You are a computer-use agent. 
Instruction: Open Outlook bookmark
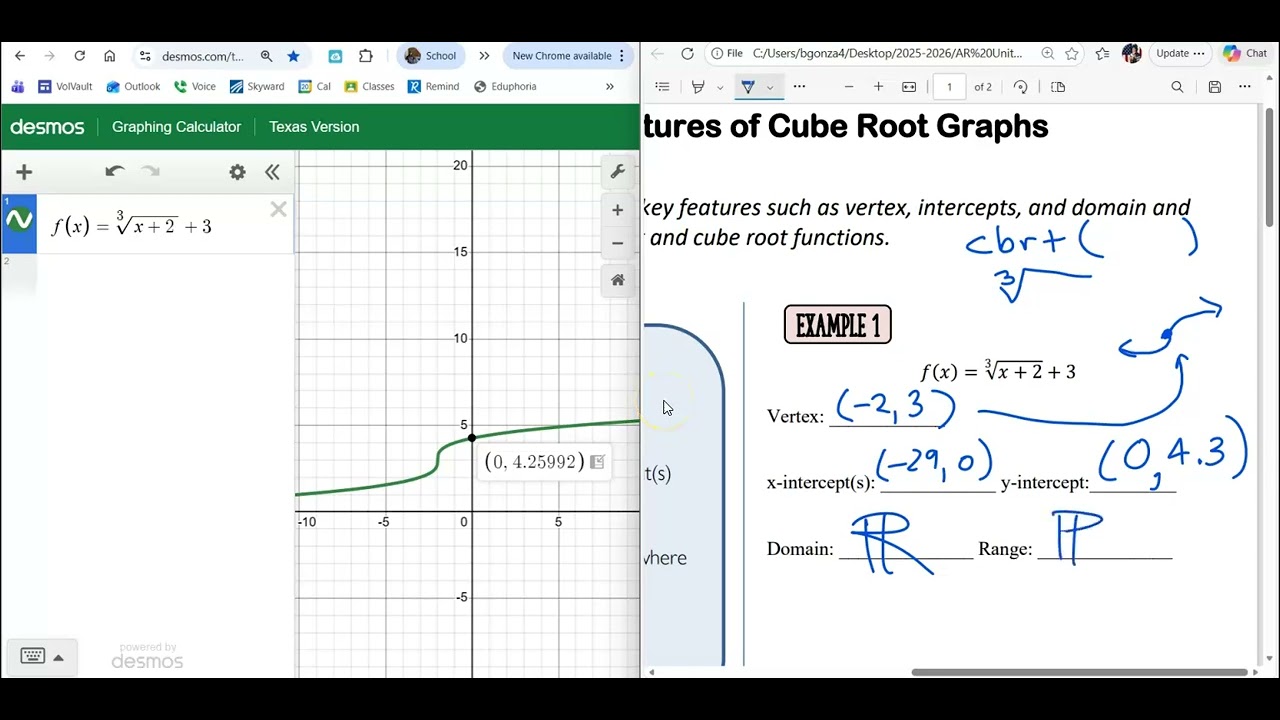[x=134, y=87]
